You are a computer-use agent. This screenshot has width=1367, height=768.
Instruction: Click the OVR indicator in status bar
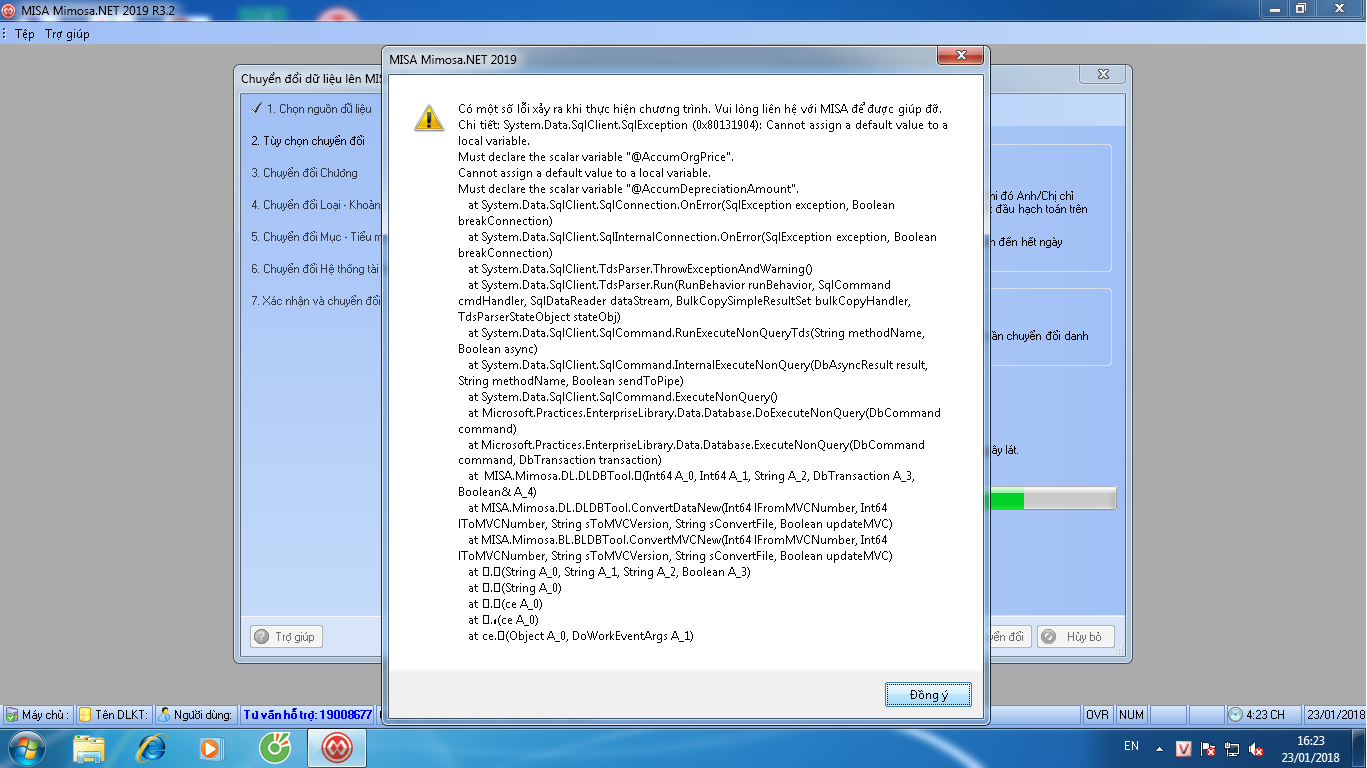tap(1098, 715)
